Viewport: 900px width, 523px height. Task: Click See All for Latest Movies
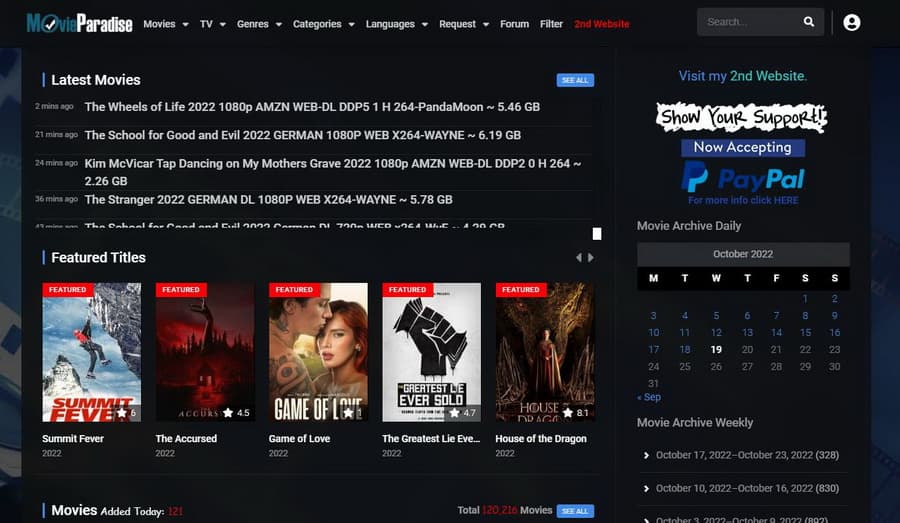point(575,80)
